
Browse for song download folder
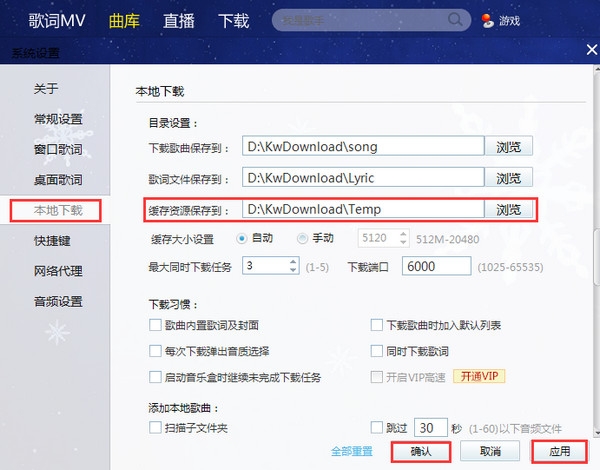[509, 146]
